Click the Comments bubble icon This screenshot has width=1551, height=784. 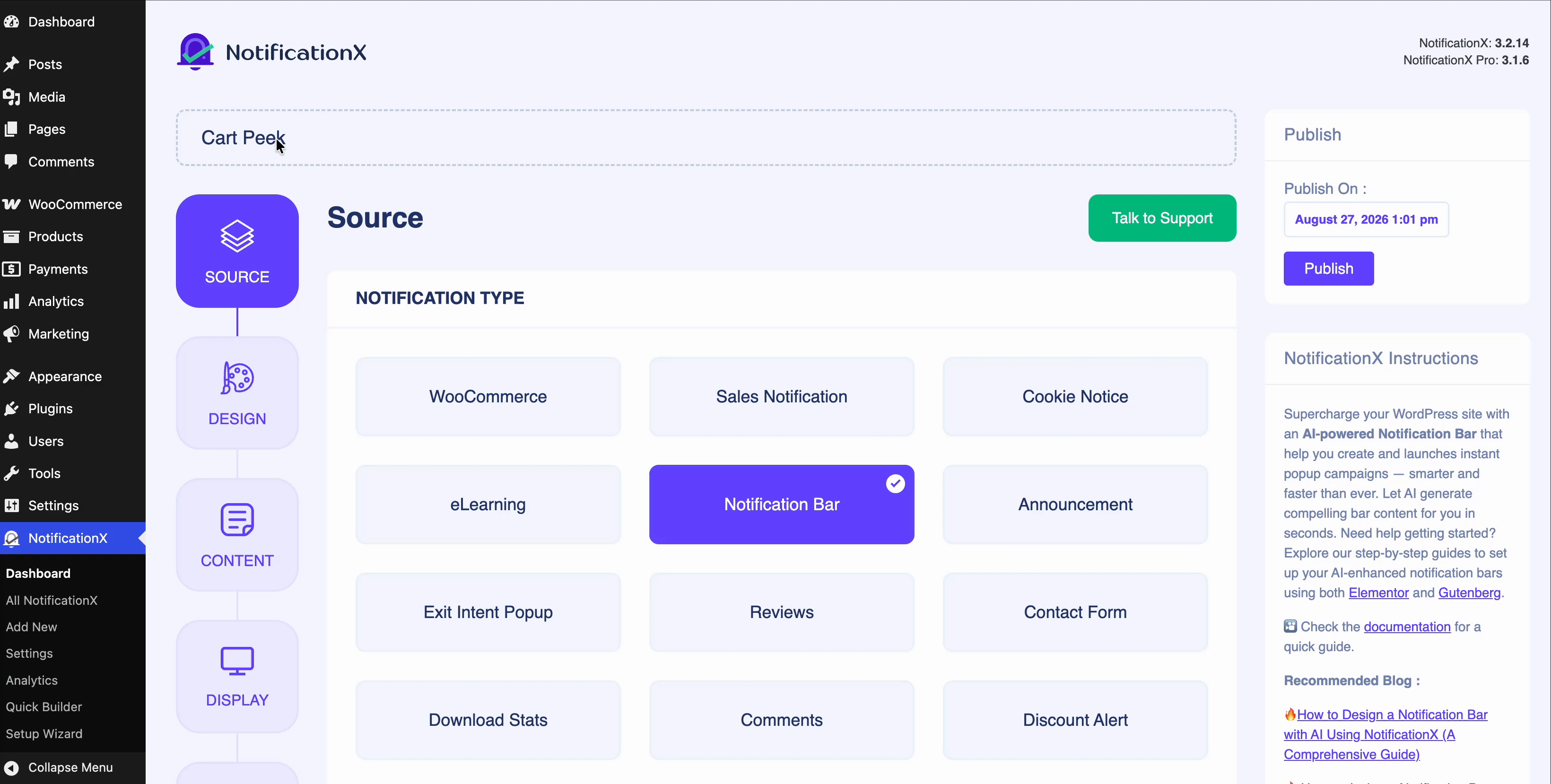(x=11, y=161)
